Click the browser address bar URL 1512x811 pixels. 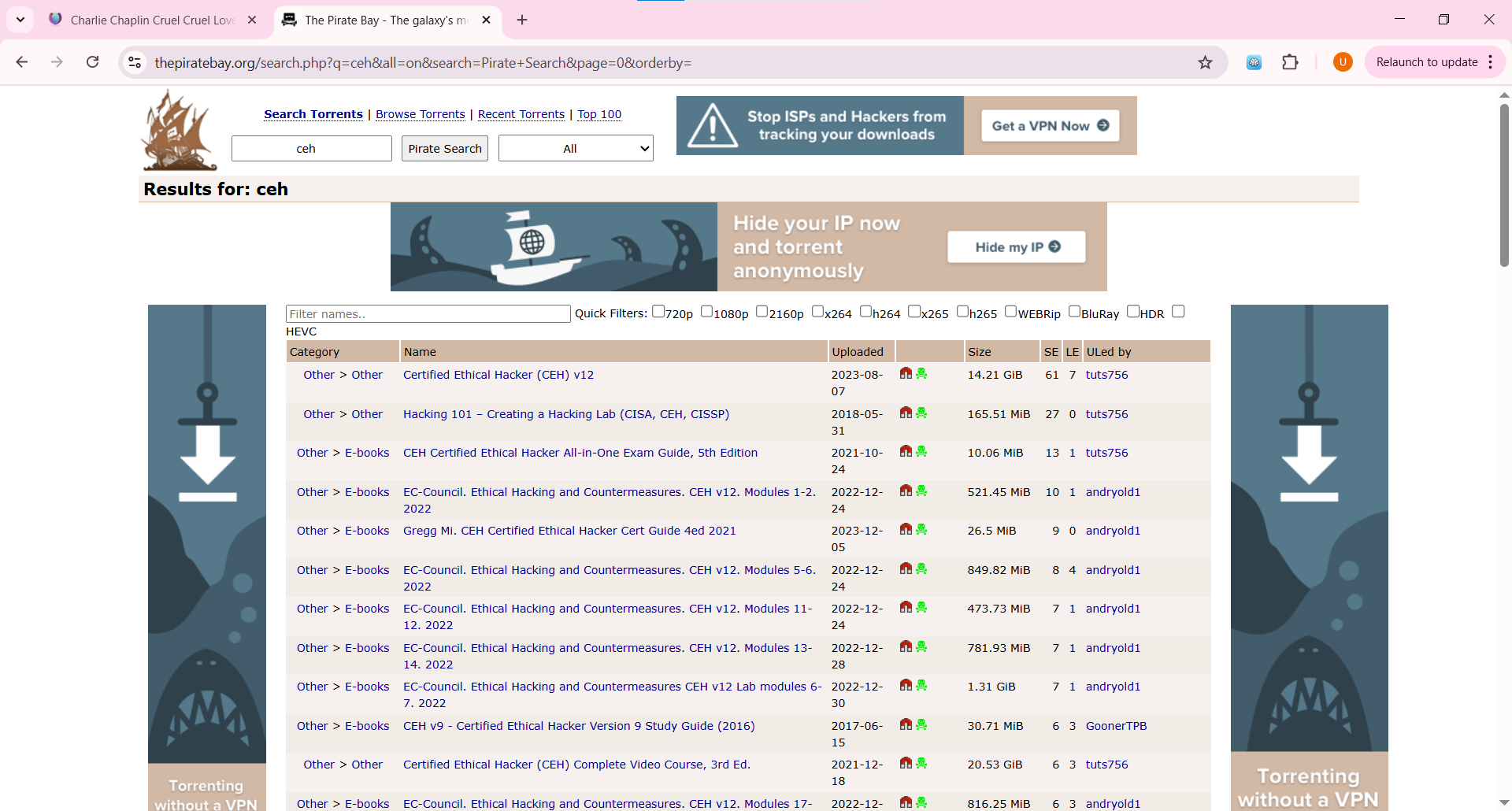coord(423,62)
